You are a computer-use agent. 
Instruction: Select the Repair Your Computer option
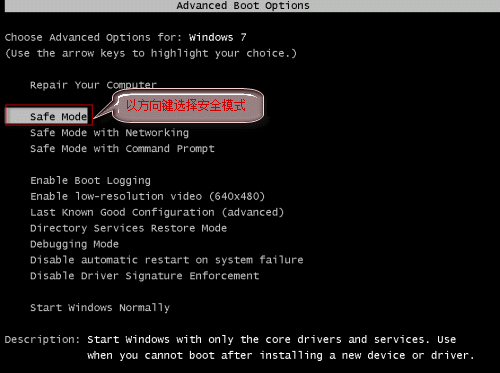(x=93, y=85)
